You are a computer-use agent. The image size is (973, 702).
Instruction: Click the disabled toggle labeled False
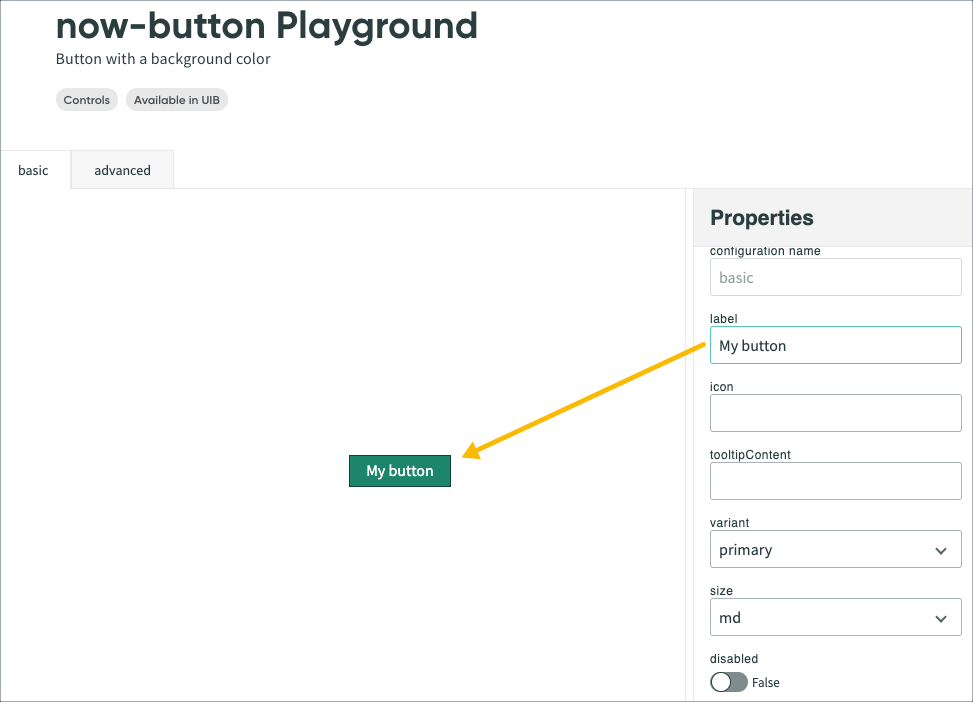[728, 682]
